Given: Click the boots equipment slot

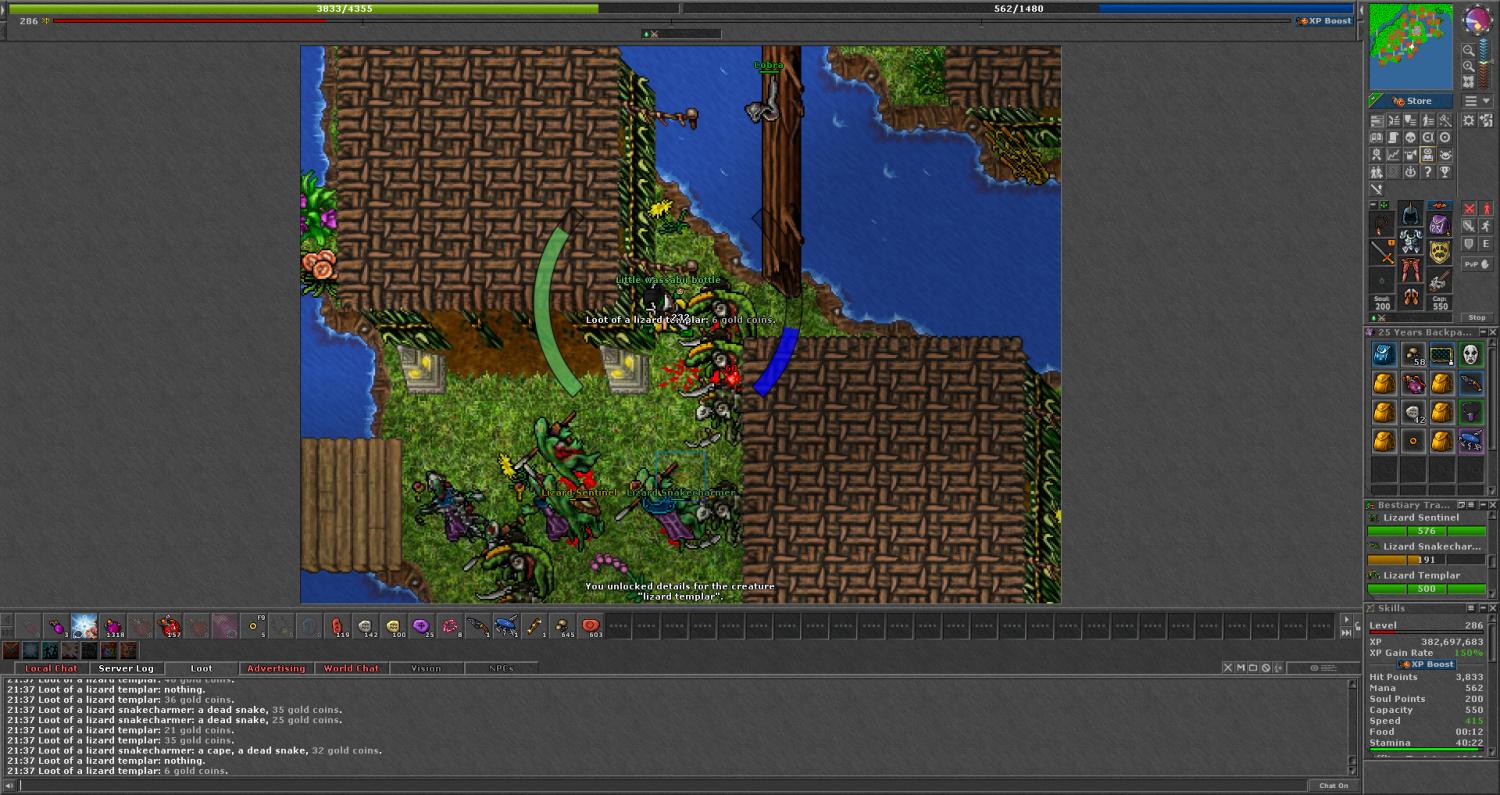Looking at the screenshot, I should pyautogui.click(x=1410, y=295).
